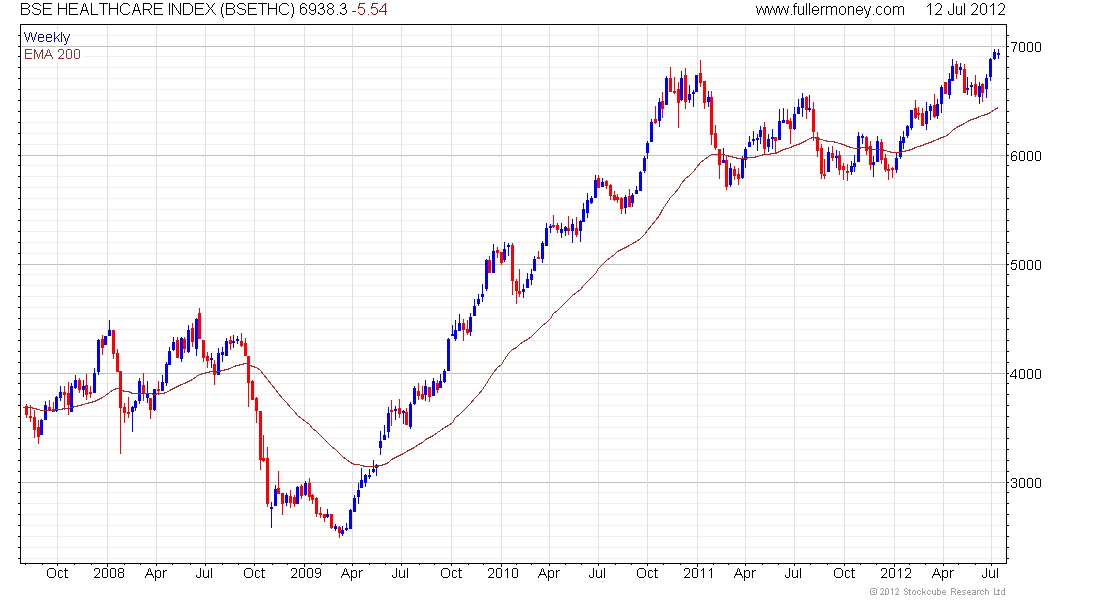Click the 2008 year axis label
The image size is (1100, 600).
[x=109, y=573]
